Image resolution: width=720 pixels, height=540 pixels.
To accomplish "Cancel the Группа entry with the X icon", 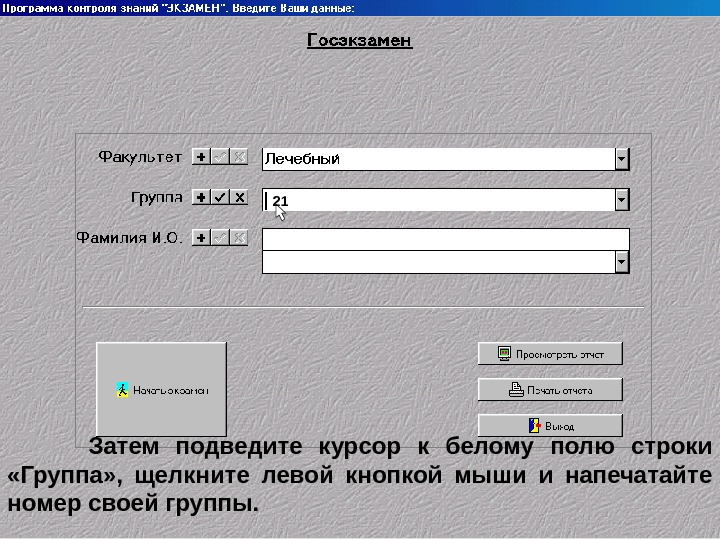I will coord(239,197).
